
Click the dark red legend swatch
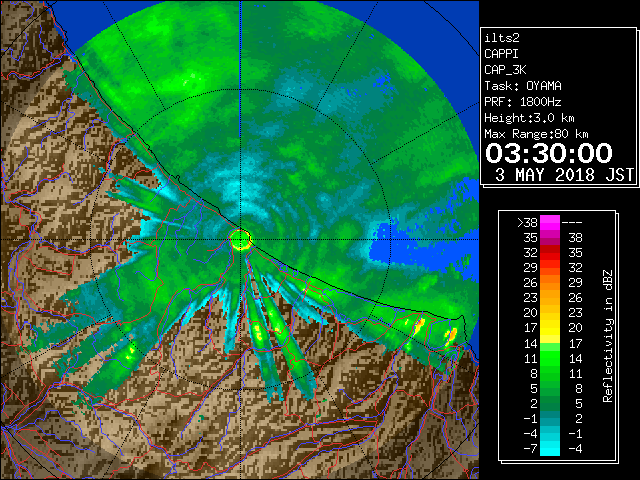[550, 252]
